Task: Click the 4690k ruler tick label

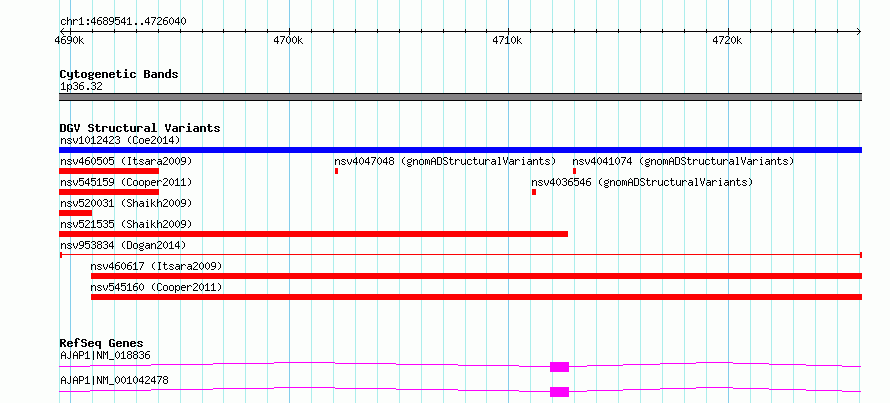Action: tap(70, 40)
